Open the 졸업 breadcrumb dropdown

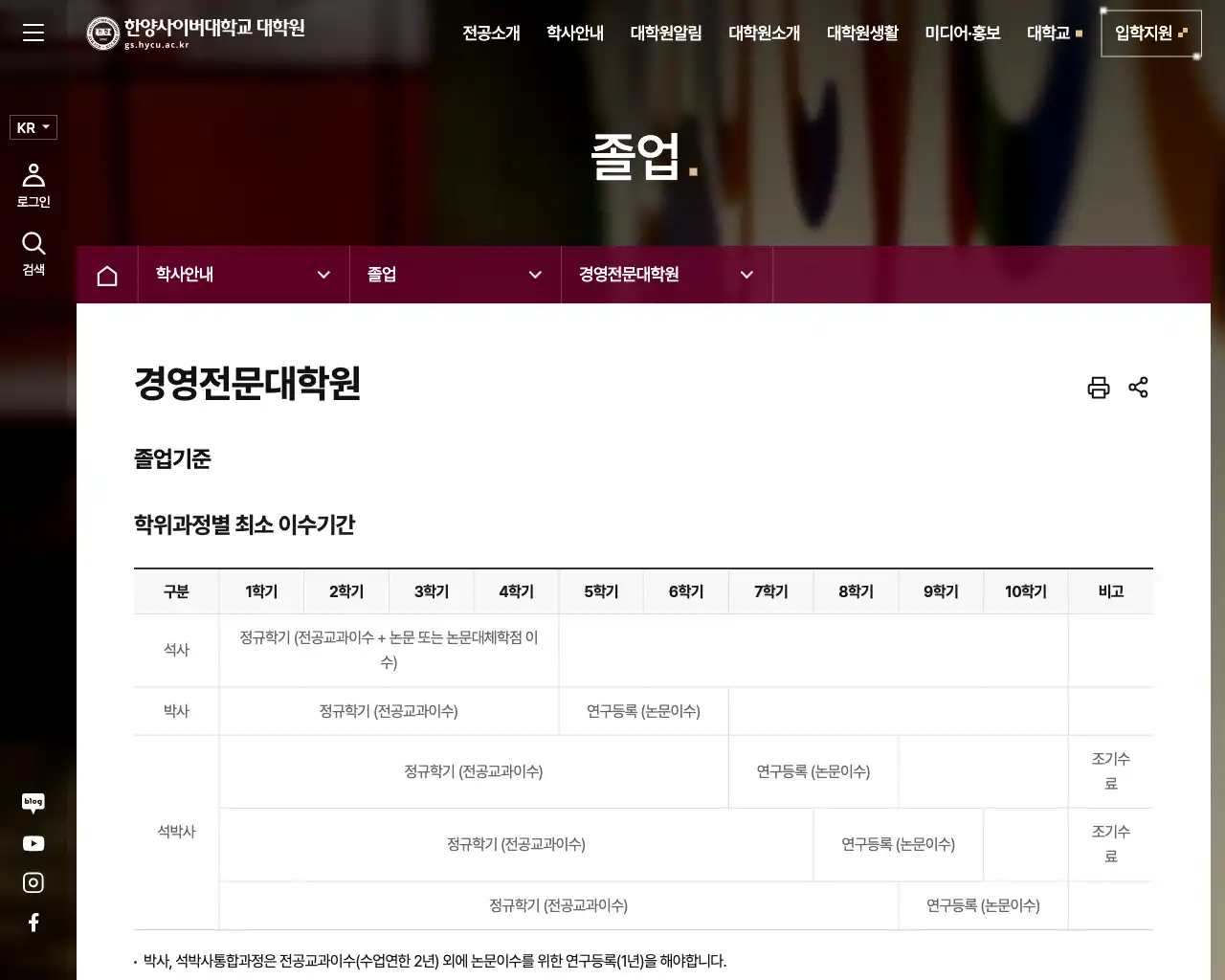[x=455, y=275]
